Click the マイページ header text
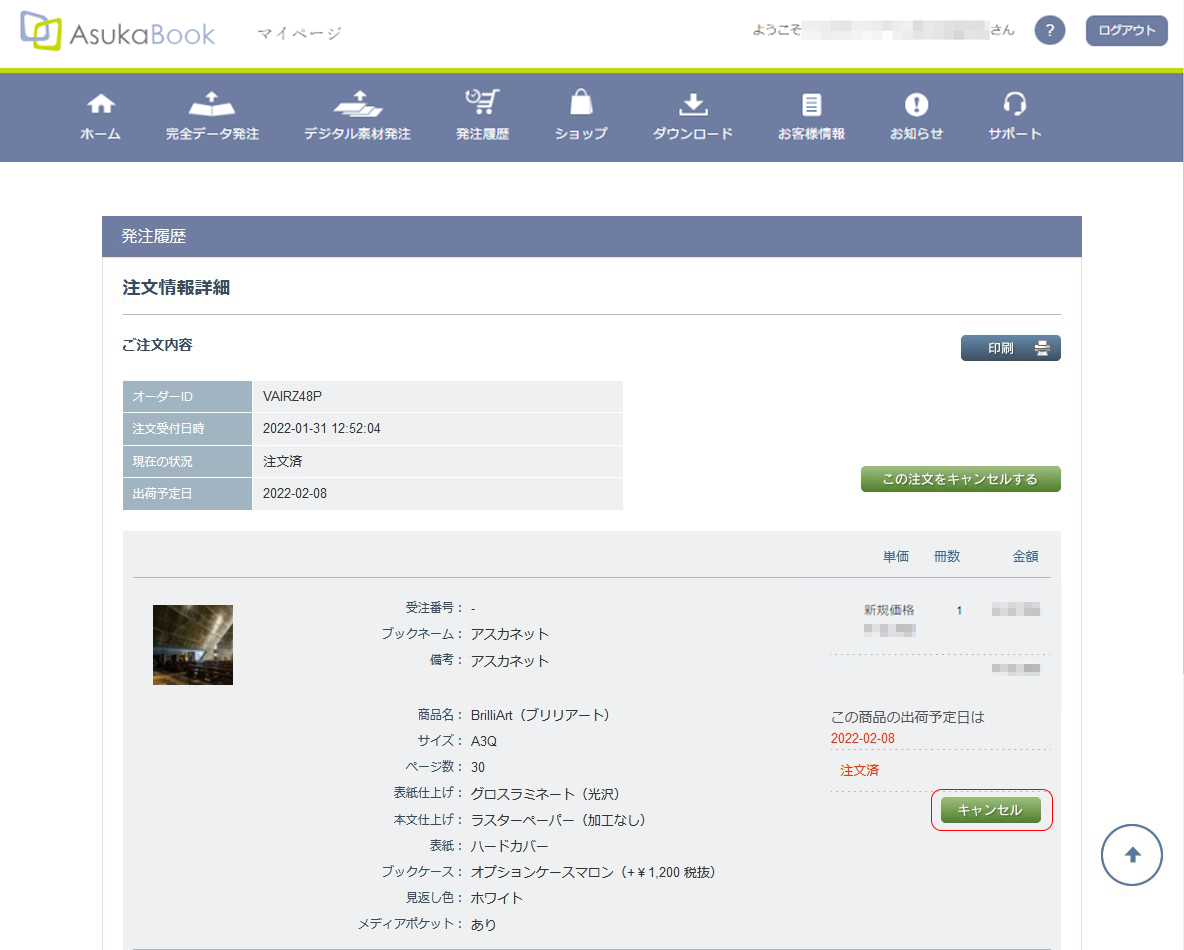 tap(299, 34)
